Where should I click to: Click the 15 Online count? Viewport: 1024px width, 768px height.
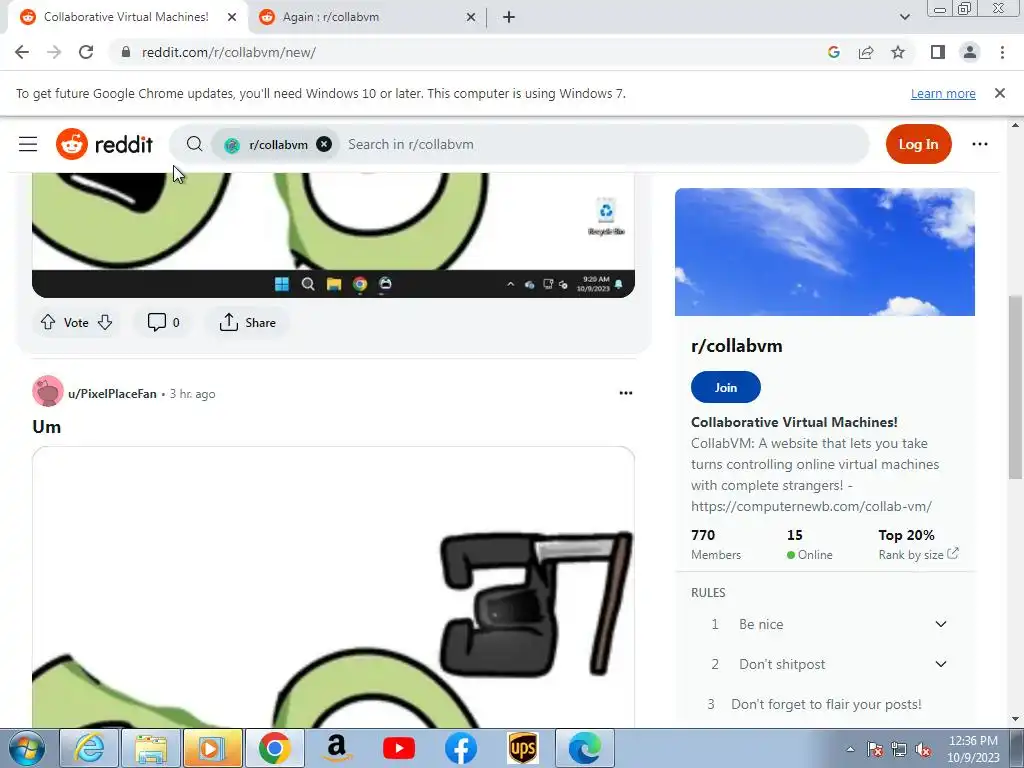(x=810, y=545)
